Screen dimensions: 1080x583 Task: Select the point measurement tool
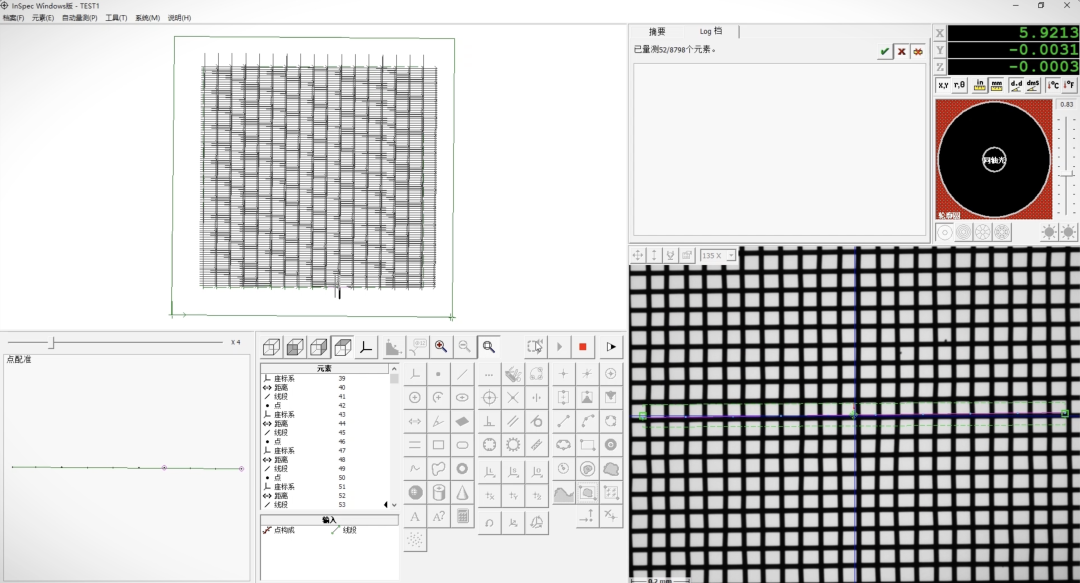(438, 374)
